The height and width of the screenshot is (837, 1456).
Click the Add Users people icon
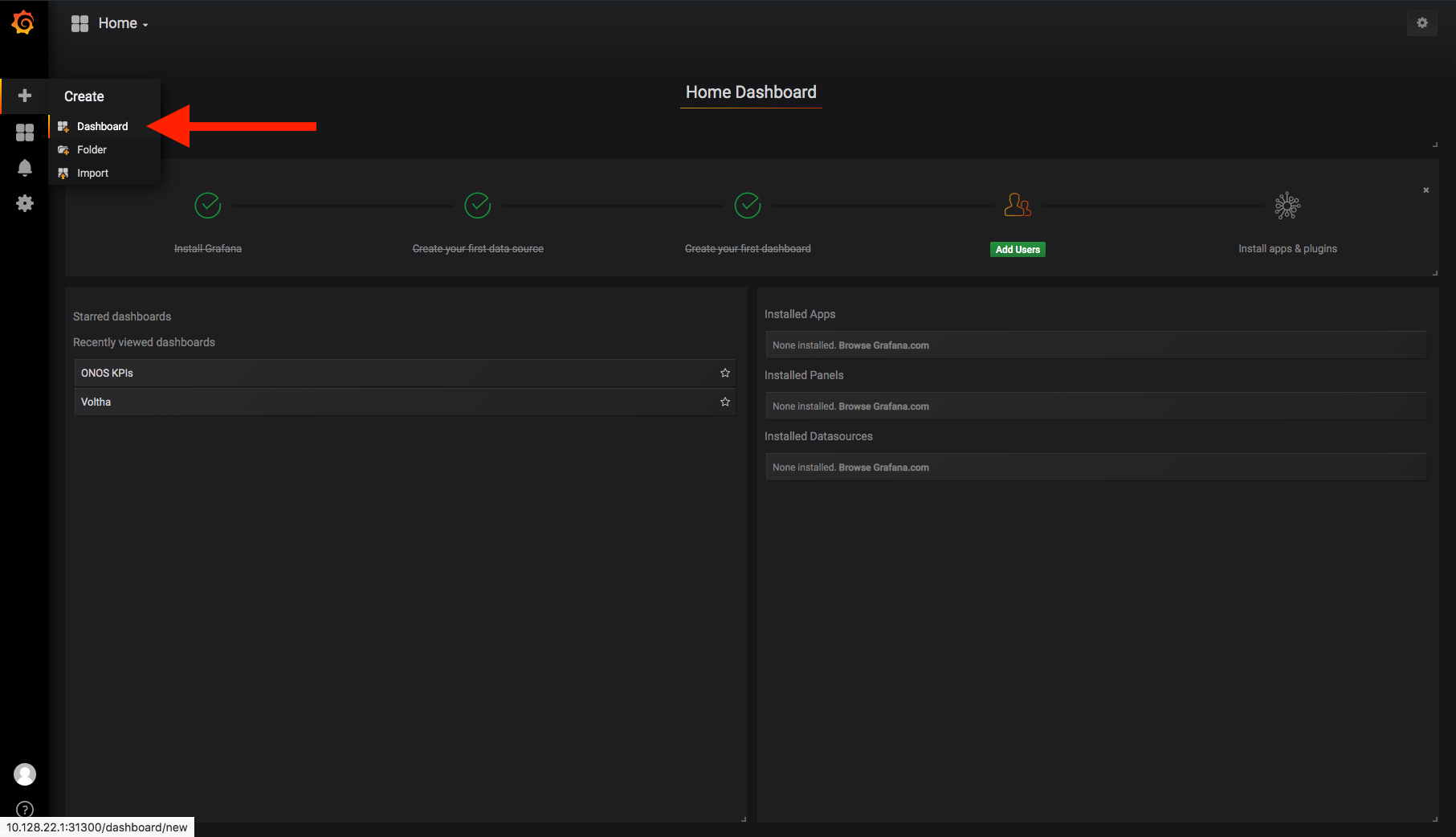(x=1018, y=205)
